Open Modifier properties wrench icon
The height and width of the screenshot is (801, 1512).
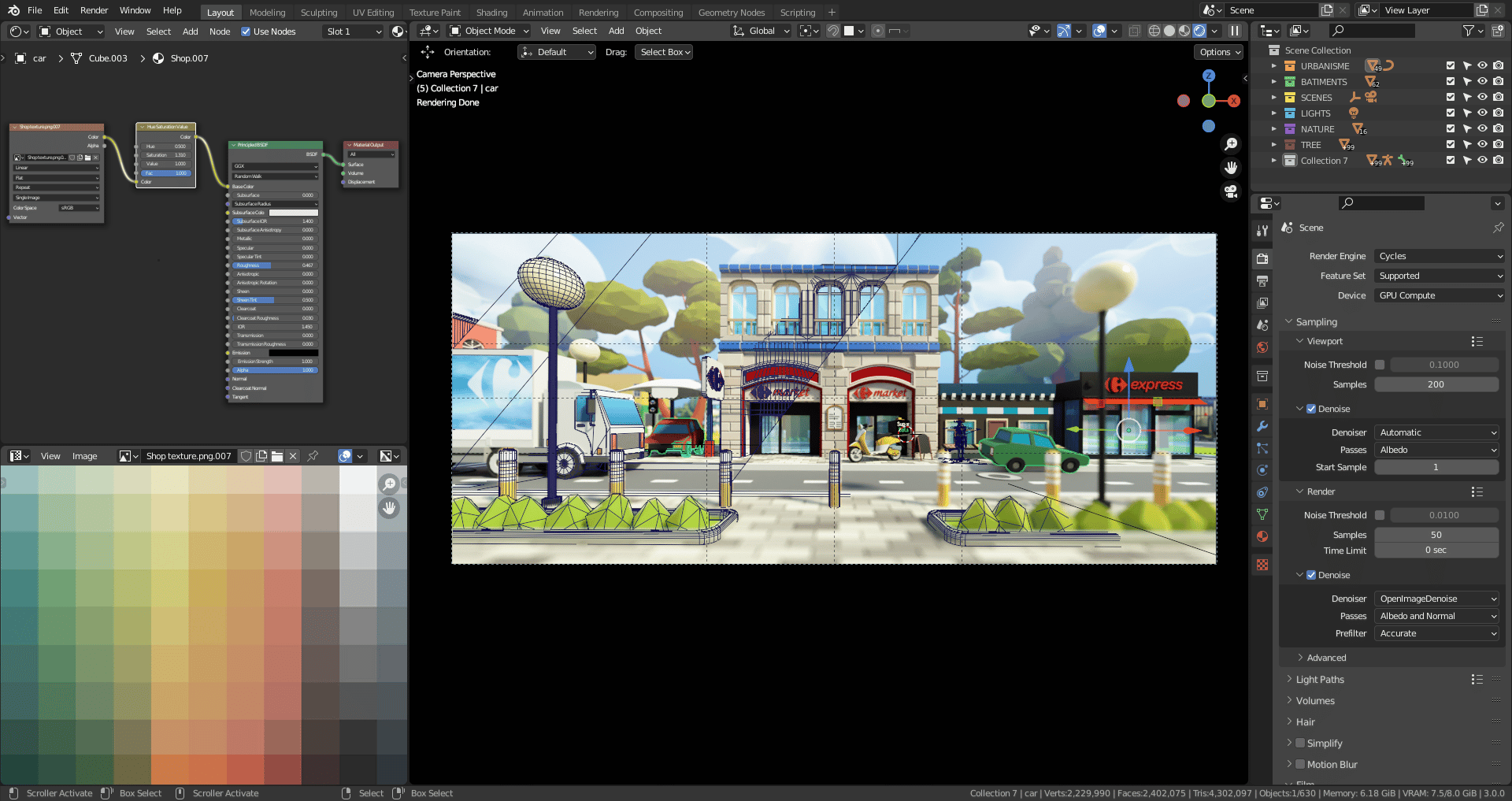(x=1262, y=426)
